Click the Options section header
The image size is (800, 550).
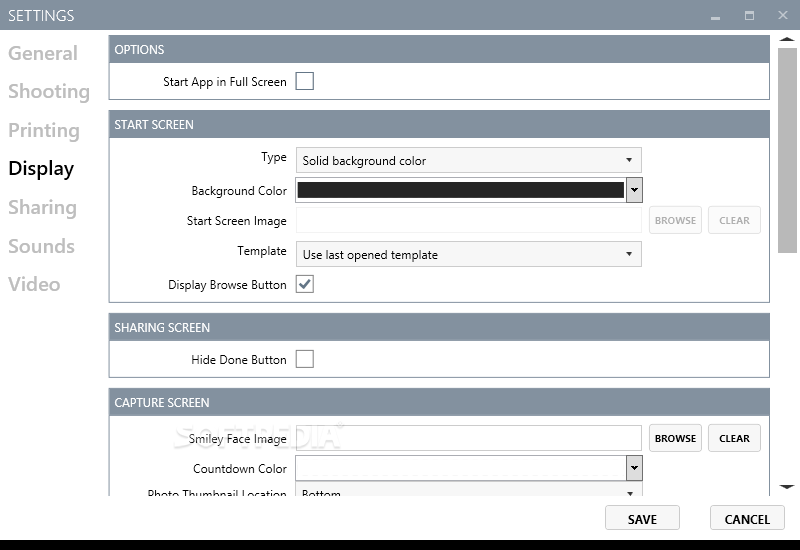tap(439, 49)
